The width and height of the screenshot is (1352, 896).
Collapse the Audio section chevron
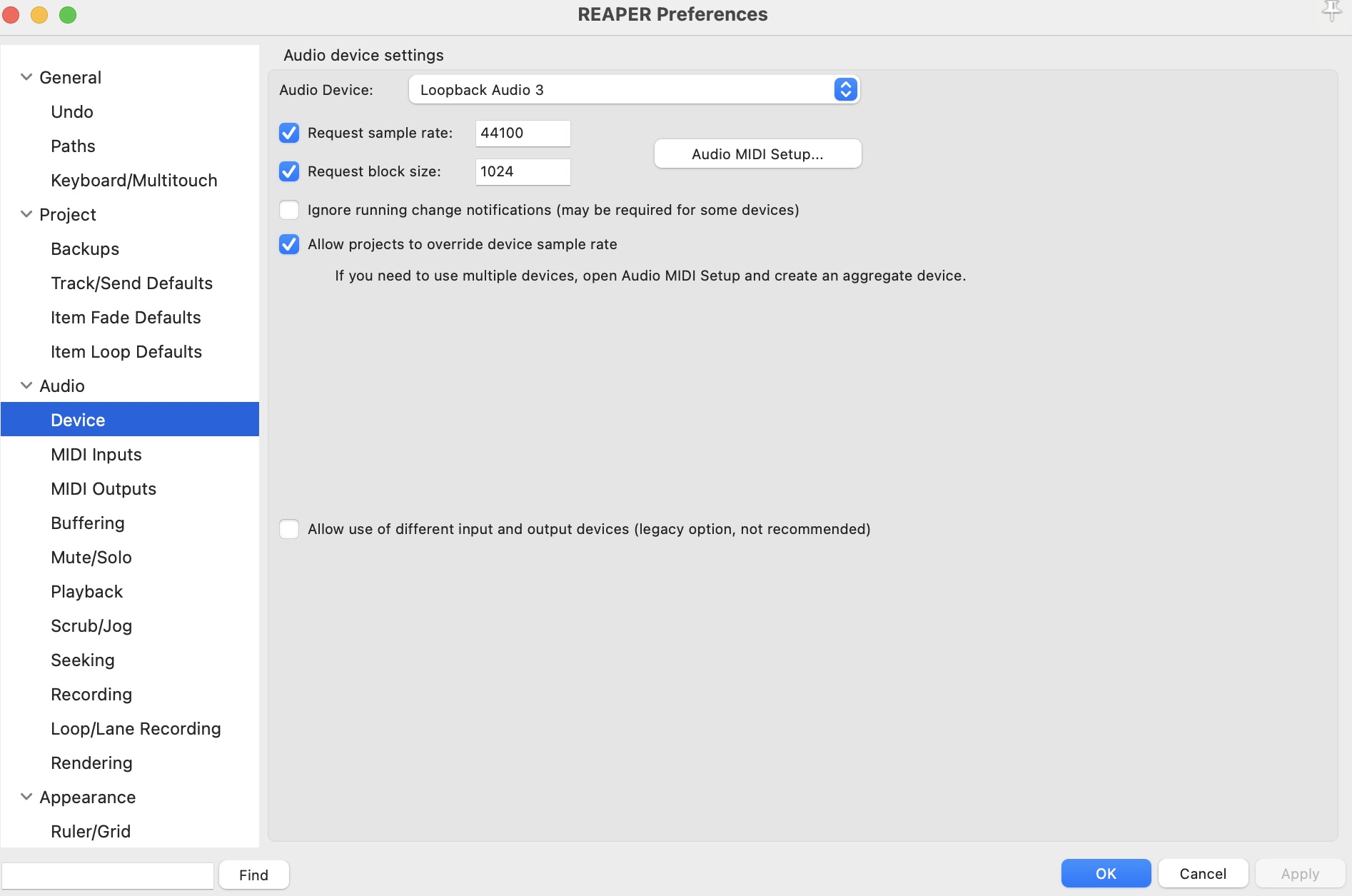pos(26,386)
